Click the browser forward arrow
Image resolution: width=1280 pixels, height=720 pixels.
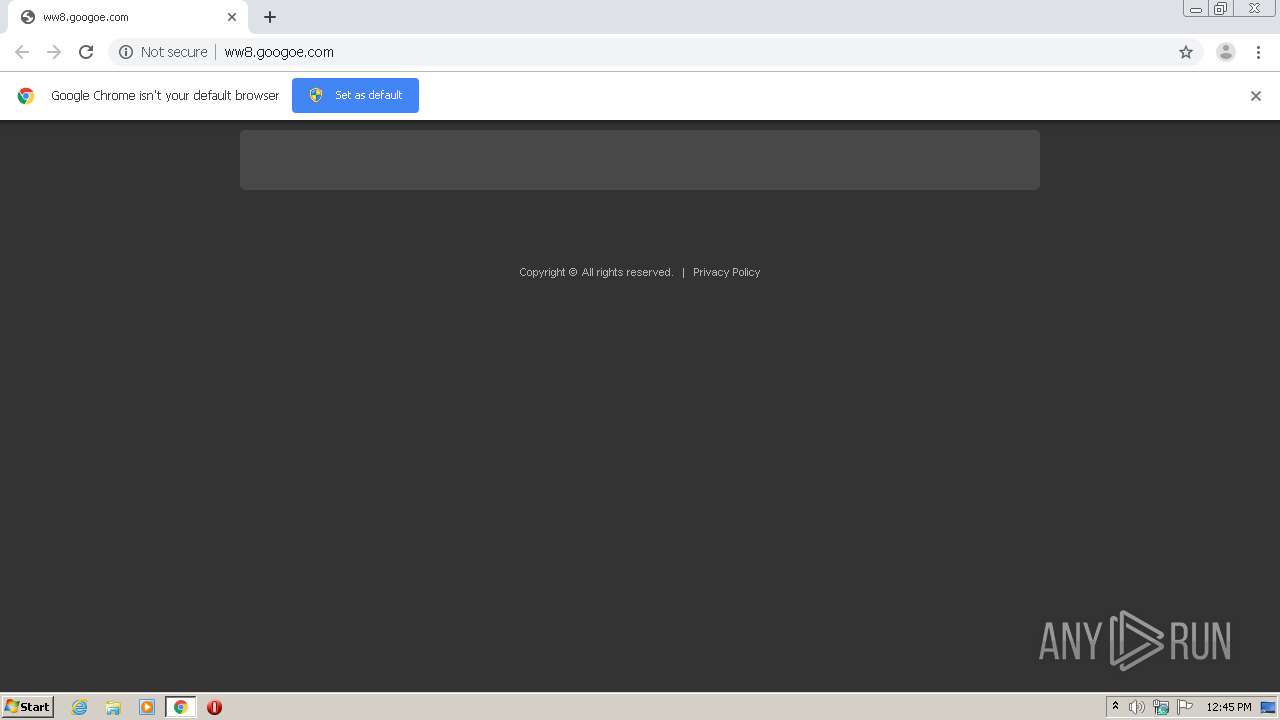[x=54, y=52]
